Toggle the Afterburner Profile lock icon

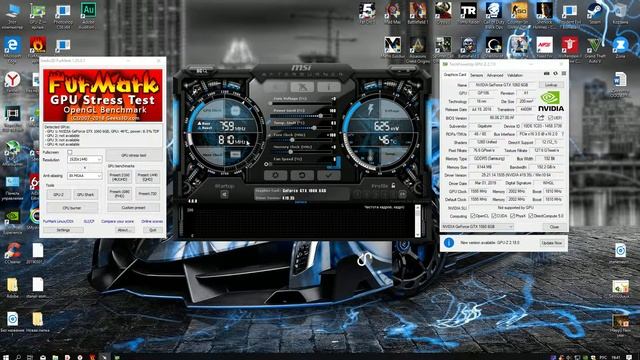click(393, 186)
